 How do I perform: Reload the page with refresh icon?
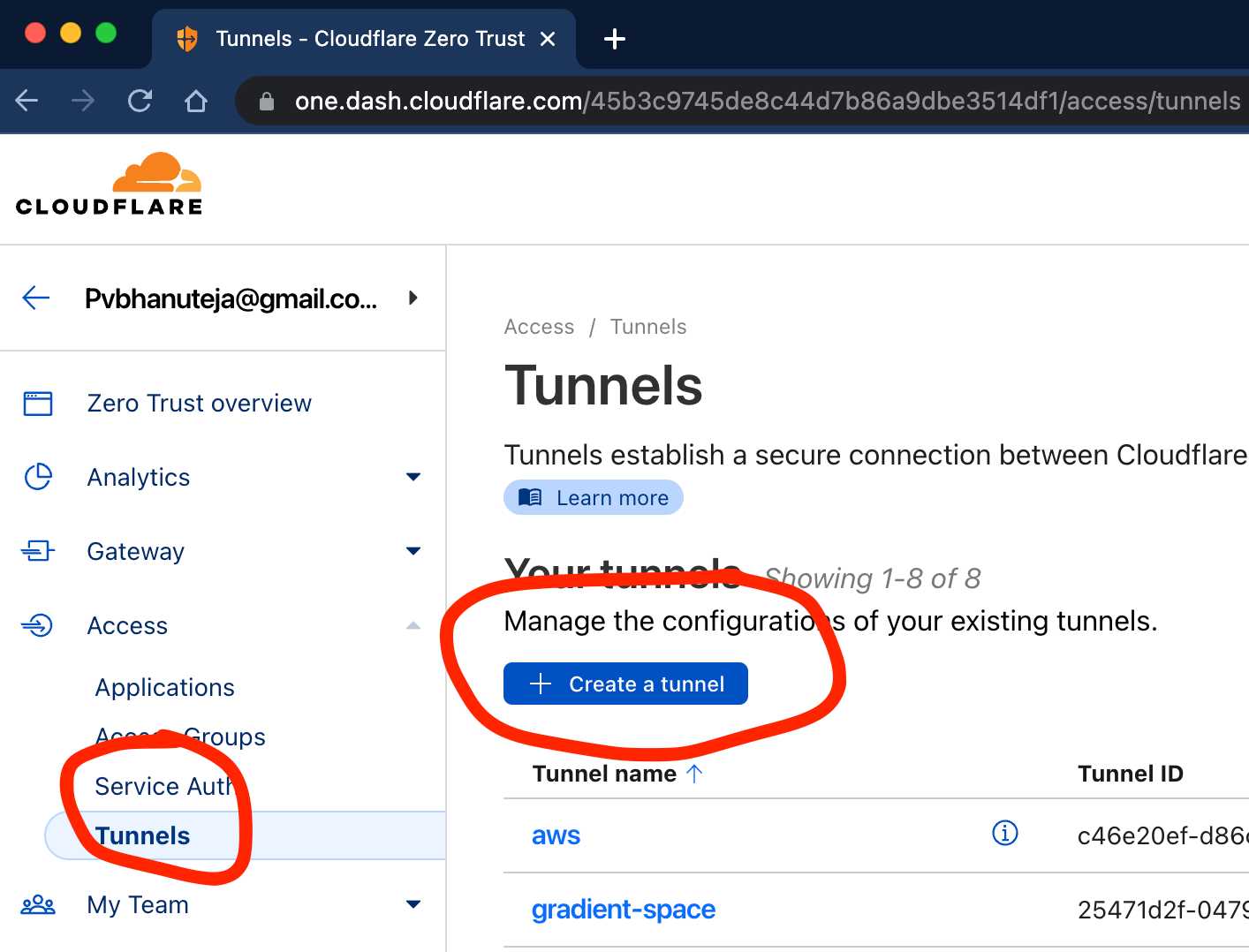(x=140, y=101)
